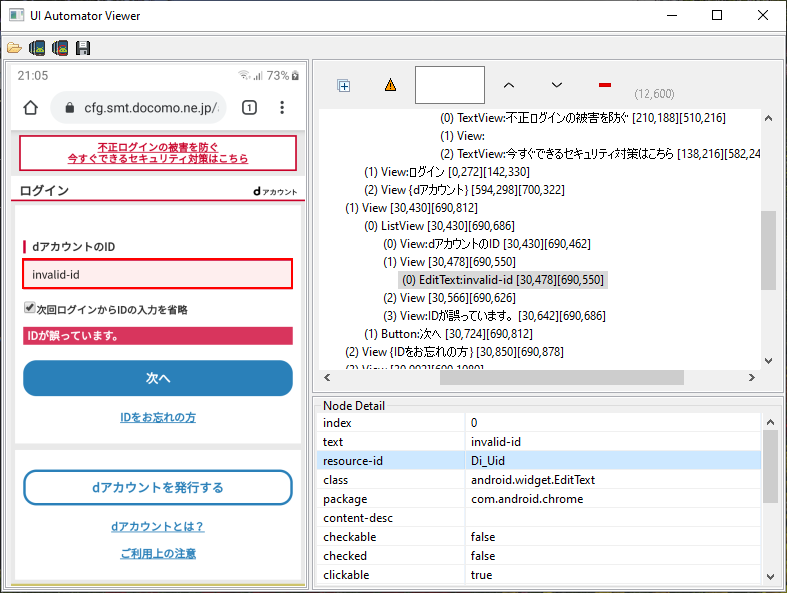Click the android.widget.EditText class value
Image resolution: width=787 pixels, height=593 pixels.
click(533, 480)
